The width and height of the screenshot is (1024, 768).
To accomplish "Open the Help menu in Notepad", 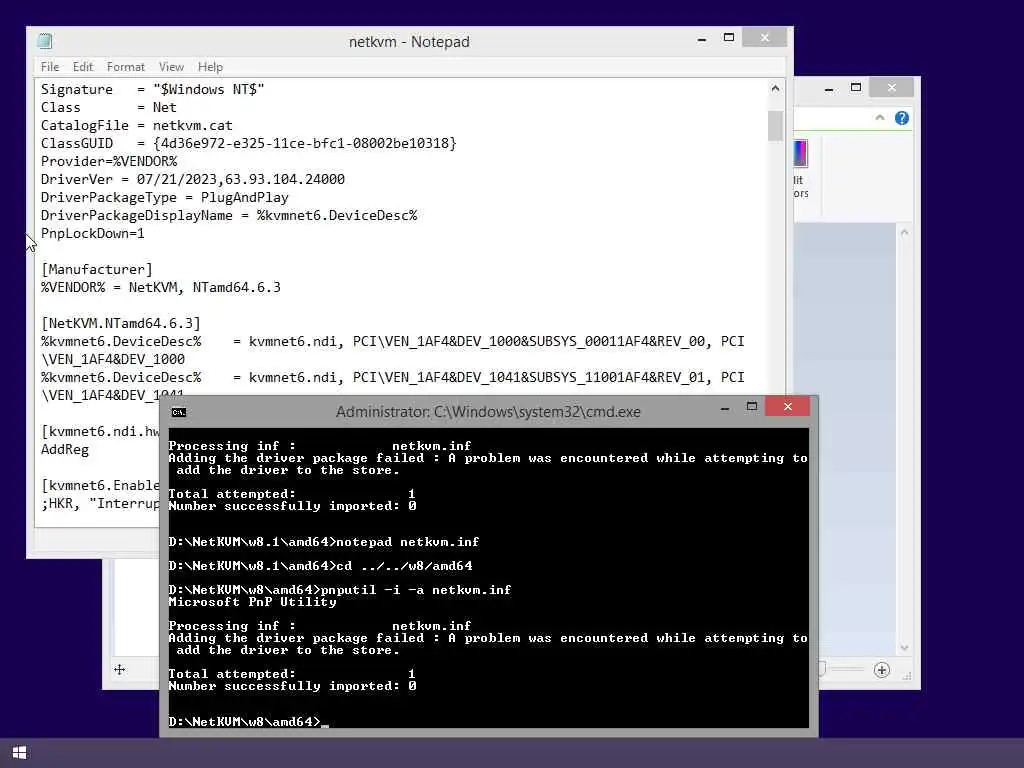I will coord(210,67).
